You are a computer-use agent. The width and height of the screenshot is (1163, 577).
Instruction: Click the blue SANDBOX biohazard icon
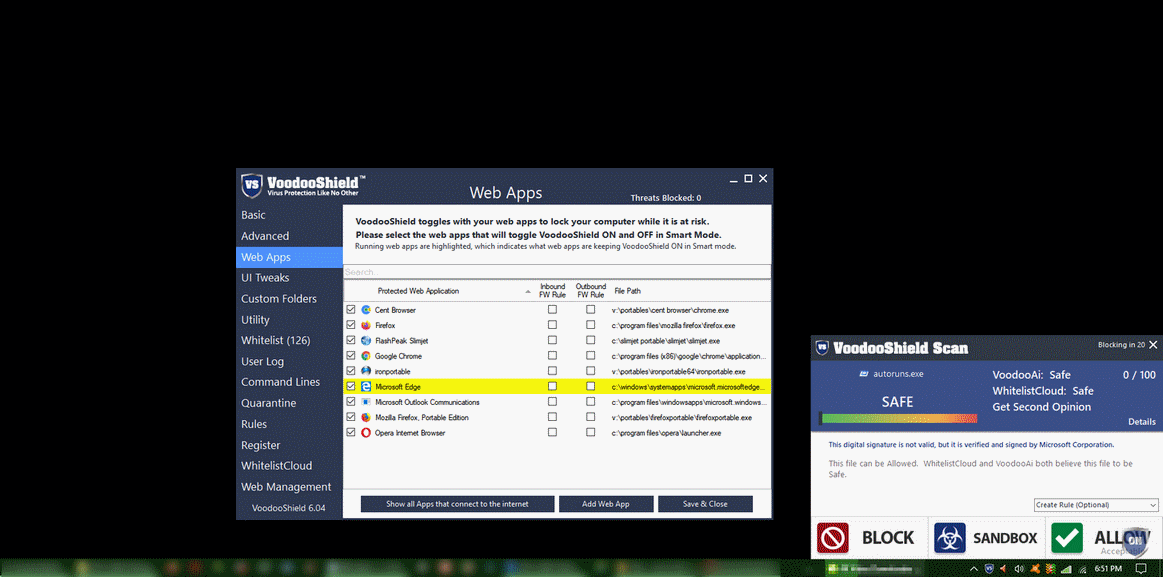949,538
